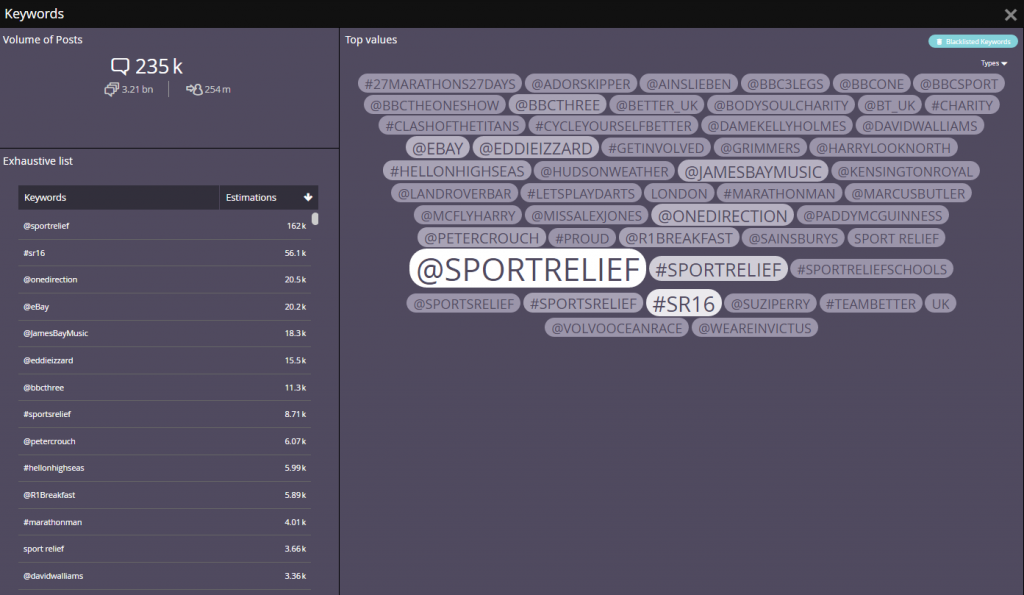This screenshot has width=1024, height=595.
Task: Click the large @SPORTRELIEF tag in the cloud
Action: pos(528,268)
